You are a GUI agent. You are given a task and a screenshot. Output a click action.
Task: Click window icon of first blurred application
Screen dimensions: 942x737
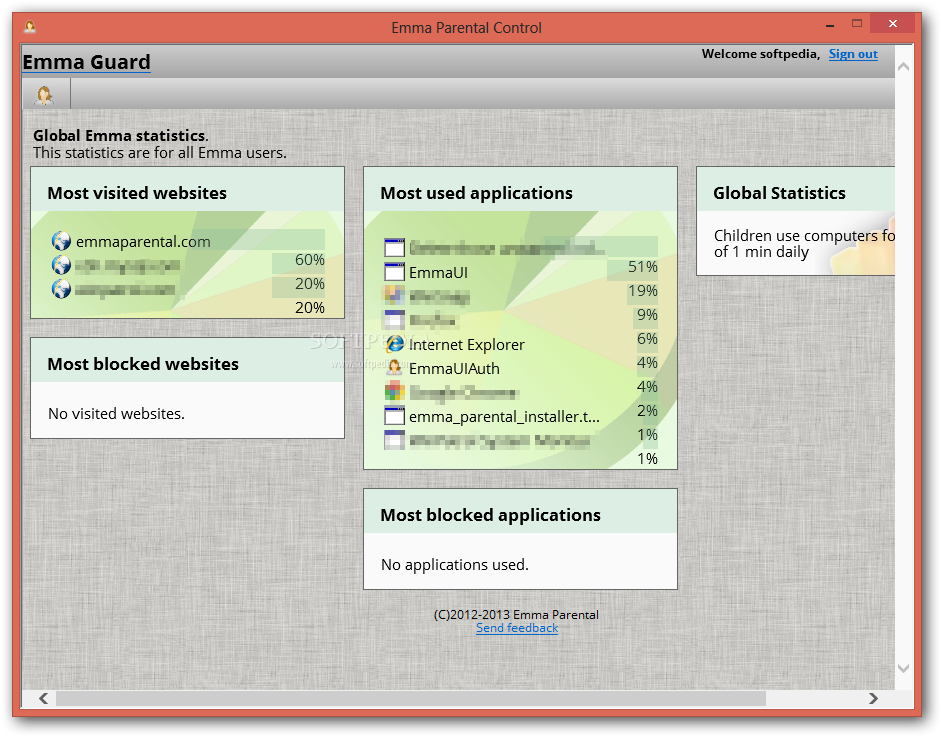tap(394, 247)
